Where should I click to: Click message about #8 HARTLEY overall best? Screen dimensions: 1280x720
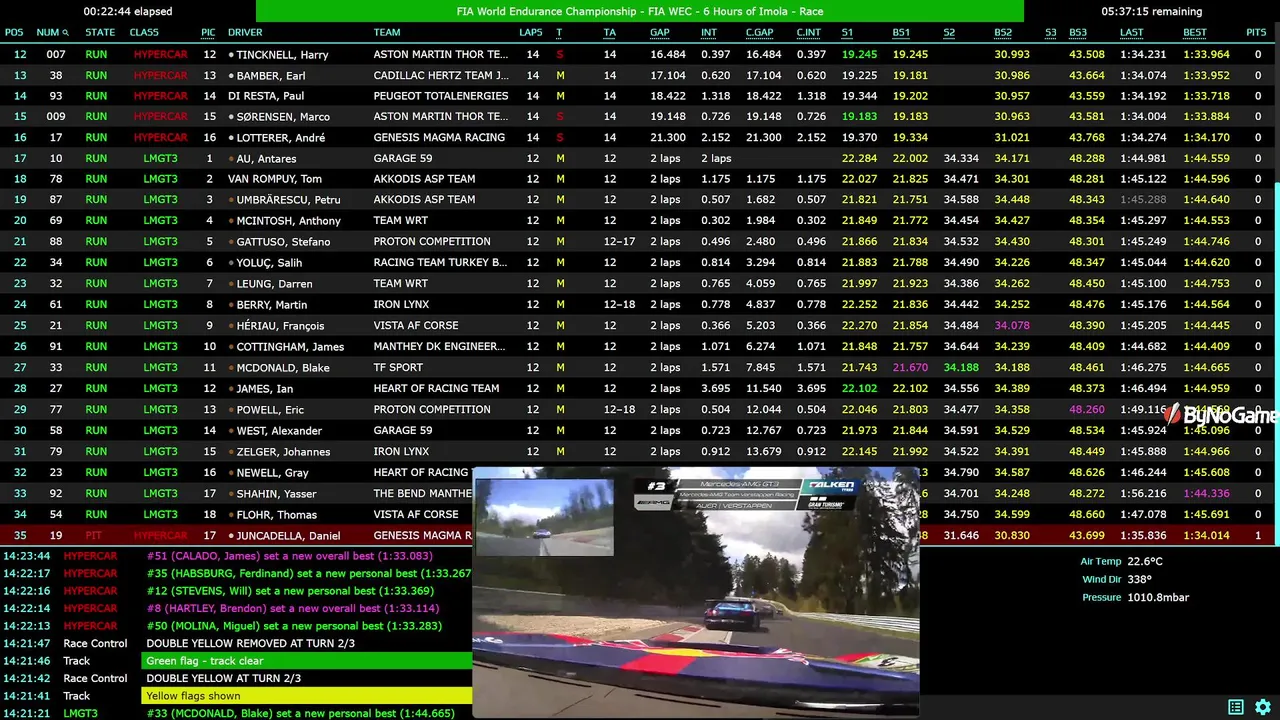[292, 608]
